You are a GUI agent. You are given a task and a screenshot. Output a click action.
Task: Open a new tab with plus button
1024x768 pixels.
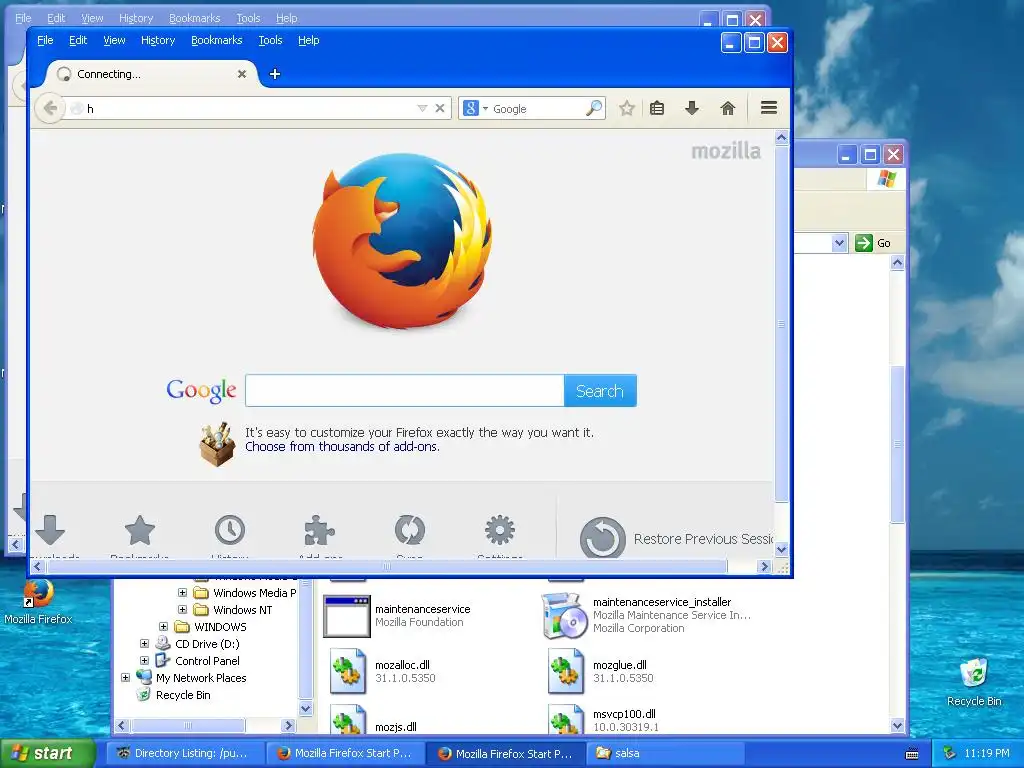(275, 74)
